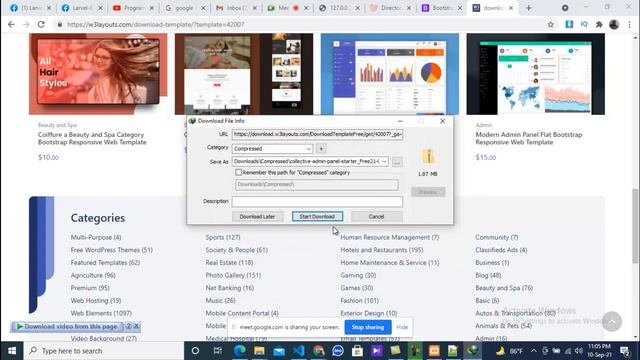The height and width of the screenshot is (360, 640).
Task: Hide the screen sharing notification
Action: 402,327
